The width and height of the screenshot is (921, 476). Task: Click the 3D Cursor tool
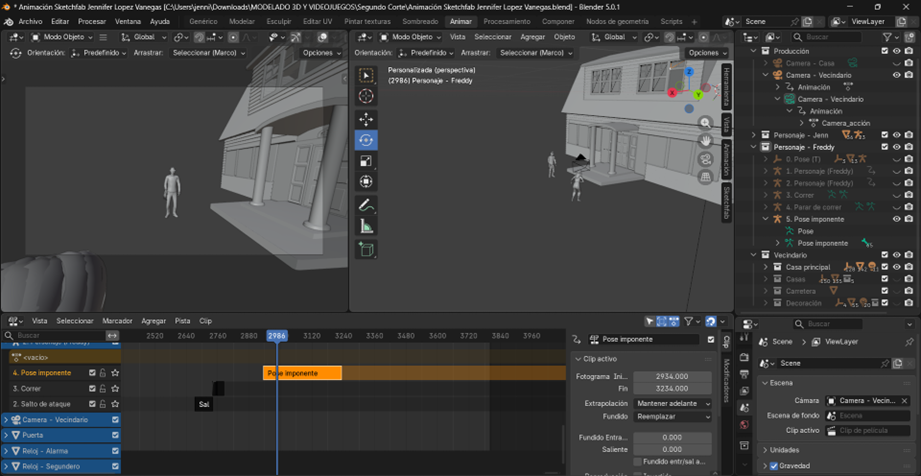(366, 96)
